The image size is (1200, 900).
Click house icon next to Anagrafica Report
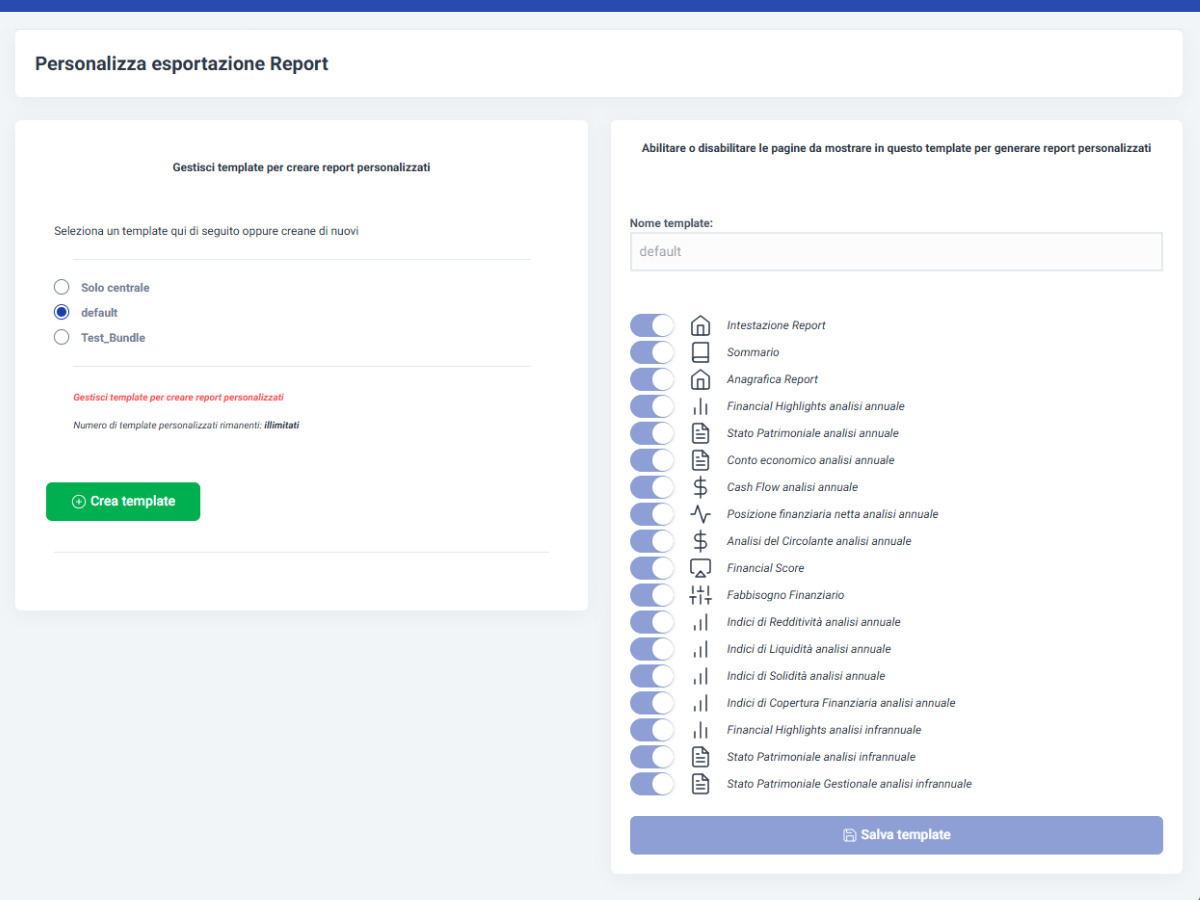[x=700, y=379]
